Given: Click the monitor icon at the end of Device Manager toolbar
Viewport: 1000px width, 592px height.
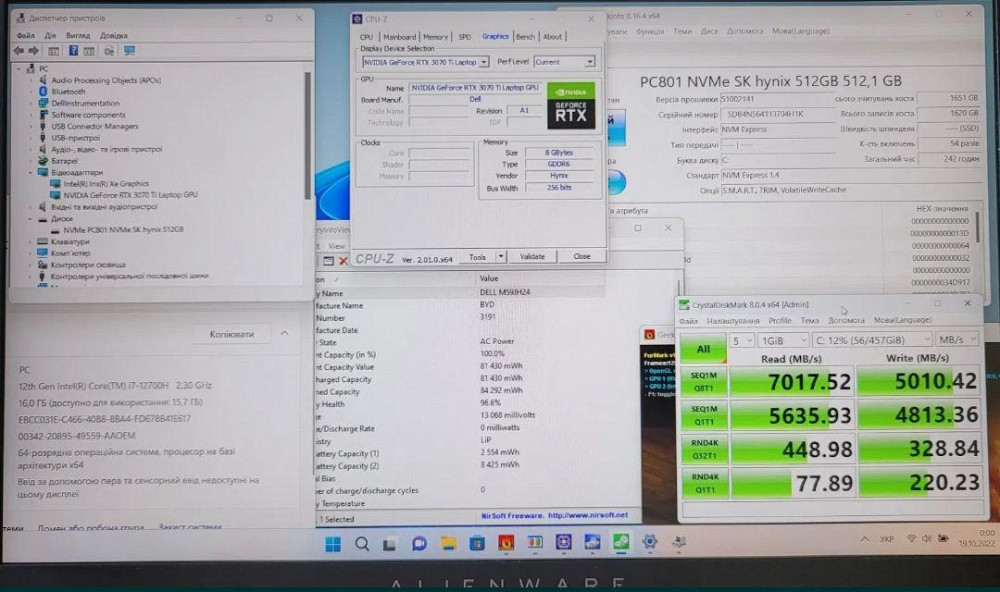Looking at the screenshot, I should tap(127, 49).
